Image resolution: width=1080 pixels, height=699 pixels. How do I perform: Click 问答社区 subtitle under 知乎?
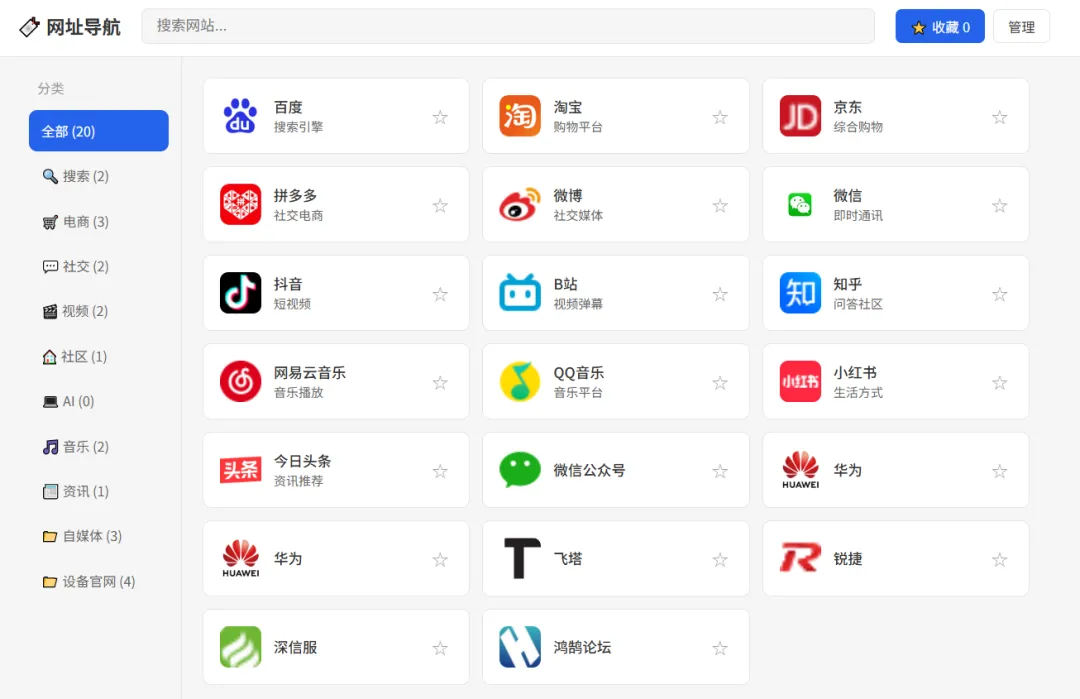click(858, 304)
